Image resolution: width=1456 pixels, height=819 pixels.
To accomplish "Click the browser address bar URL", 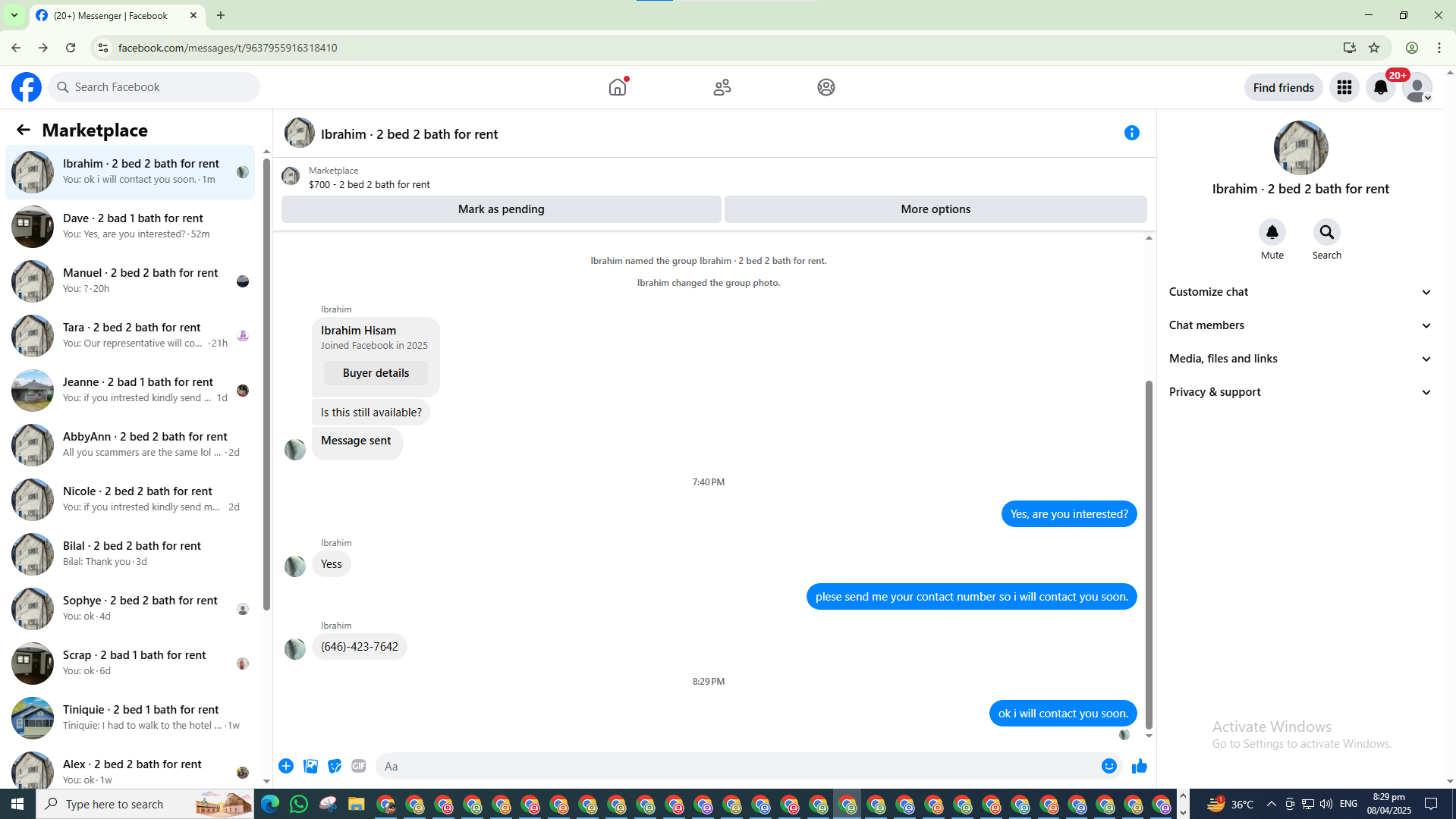I will [x=228, y=48].
